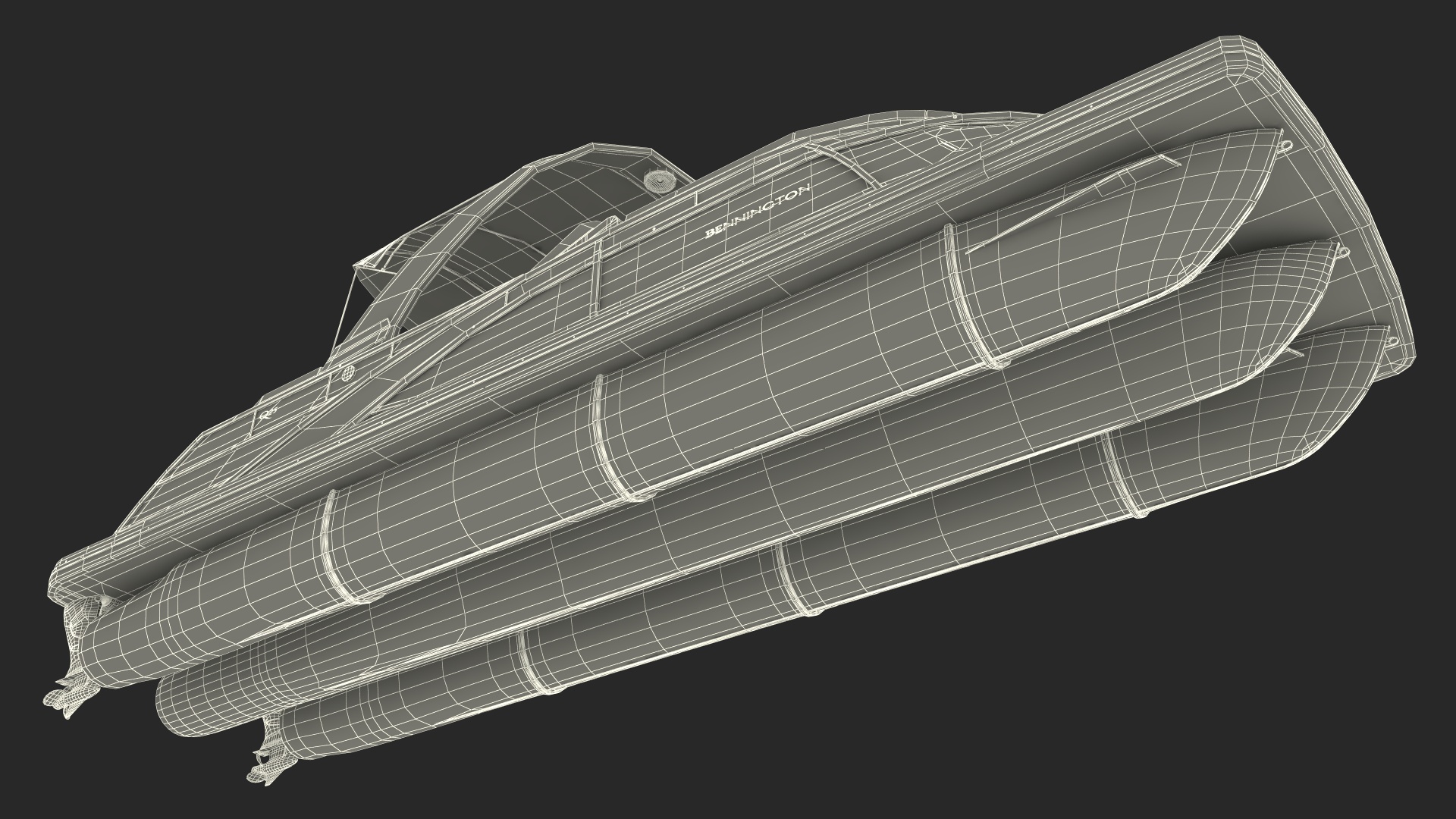Click the BENNINGTON lettering on the side panel
This screenshot has width=1456, height=819.
(758, 210)
